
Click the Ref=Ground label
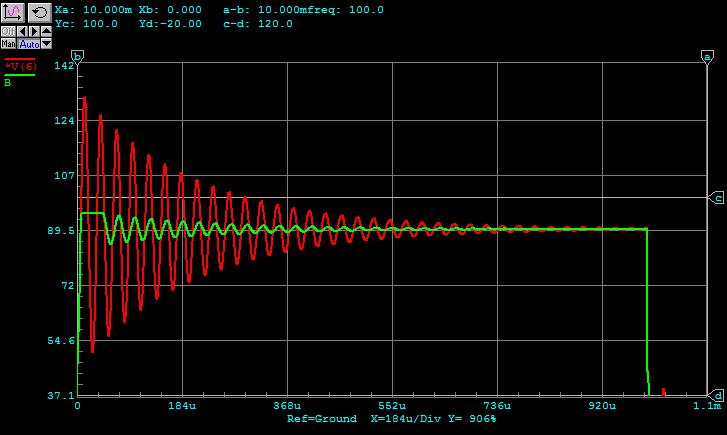[322, 418]
